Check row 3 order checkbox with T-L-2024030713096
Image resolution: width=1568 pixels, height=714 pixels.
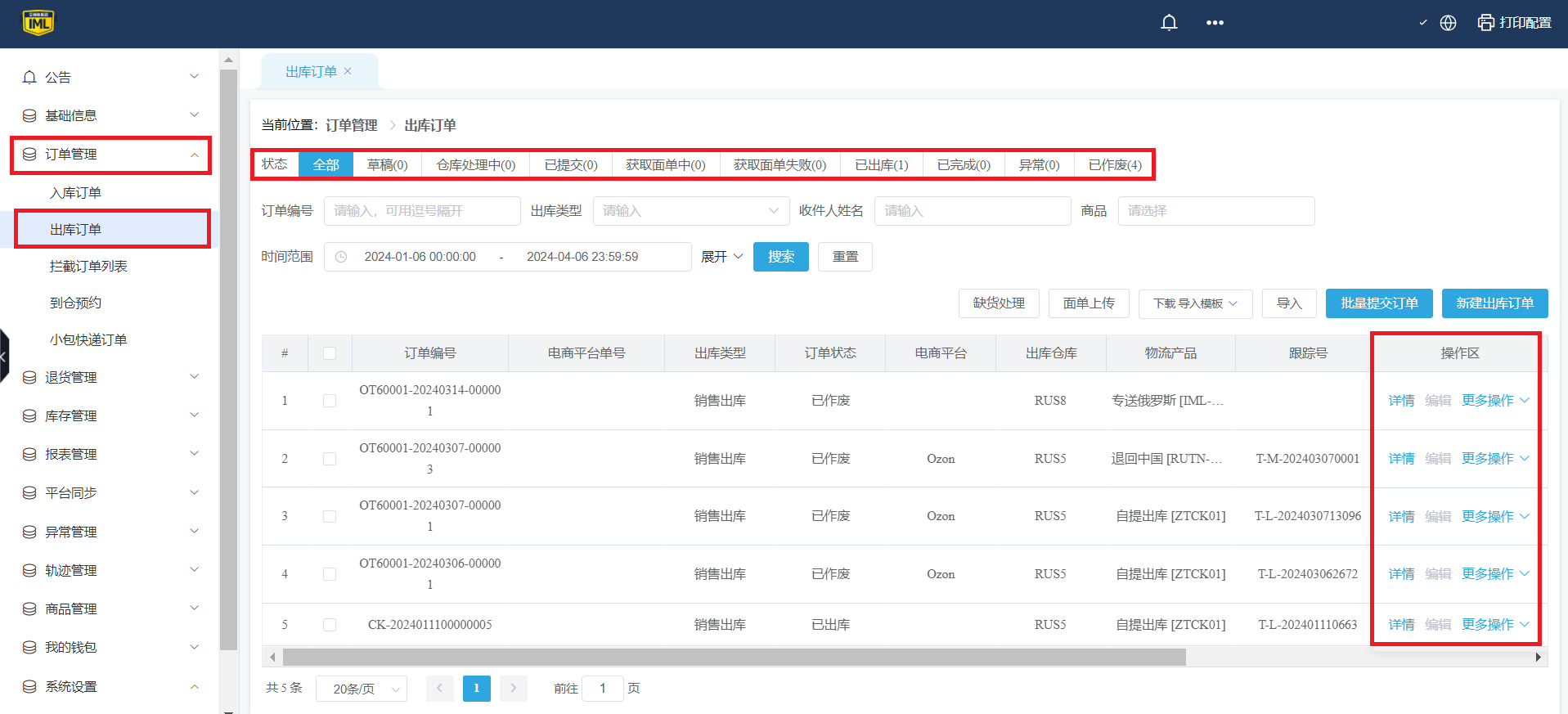330,516
